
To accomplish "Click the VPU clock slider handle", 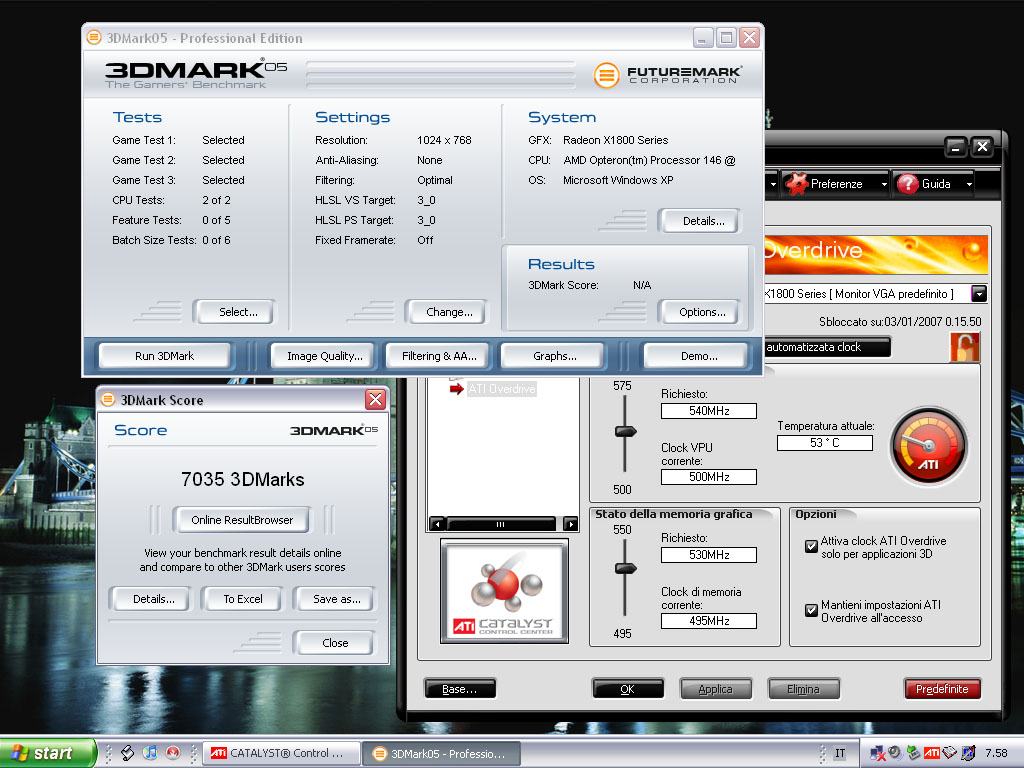I will [626, 431].
